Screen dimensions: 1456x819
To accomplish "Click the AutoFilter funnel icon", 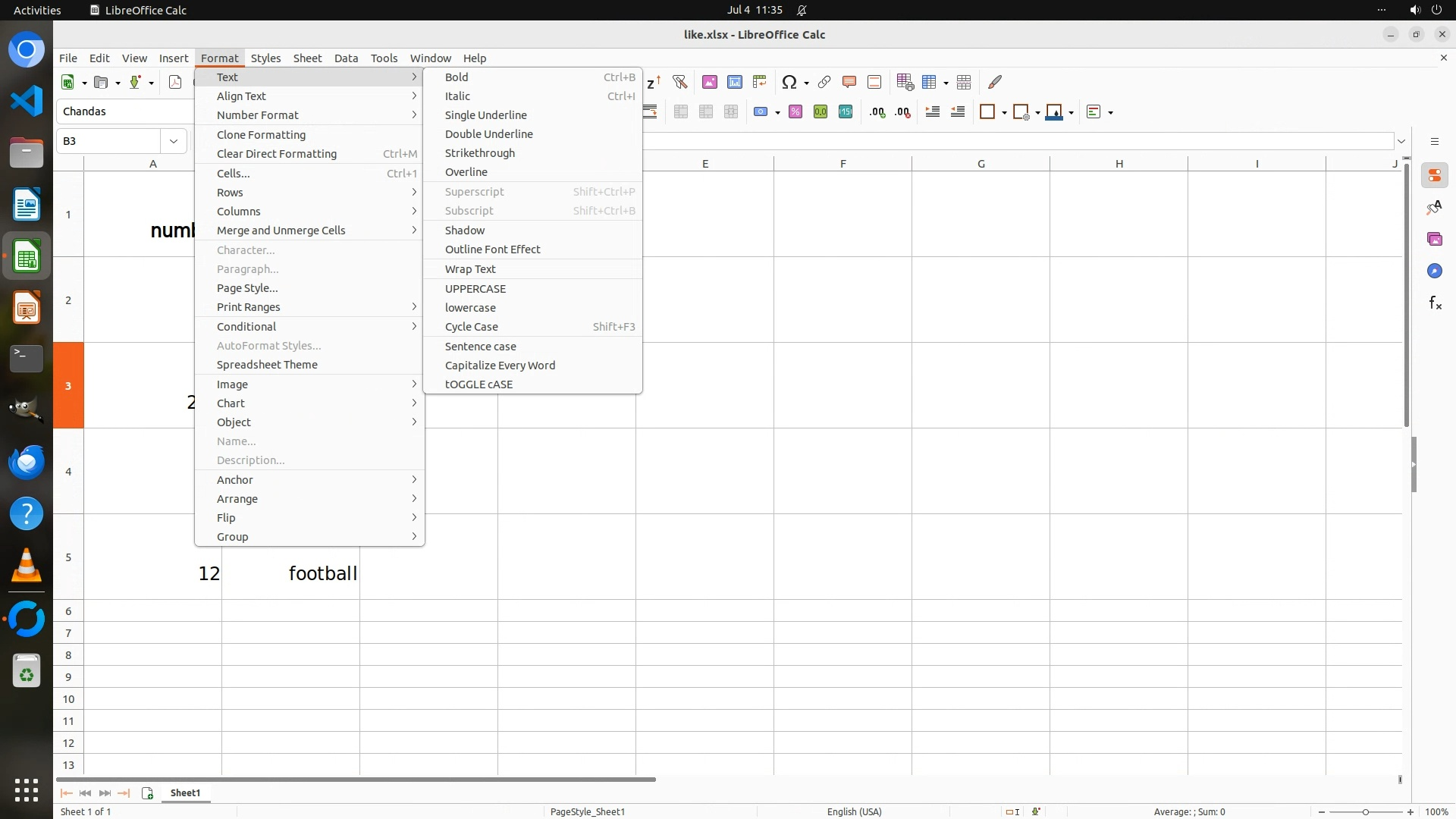I will pyautogui.click(x=679, y=82).
